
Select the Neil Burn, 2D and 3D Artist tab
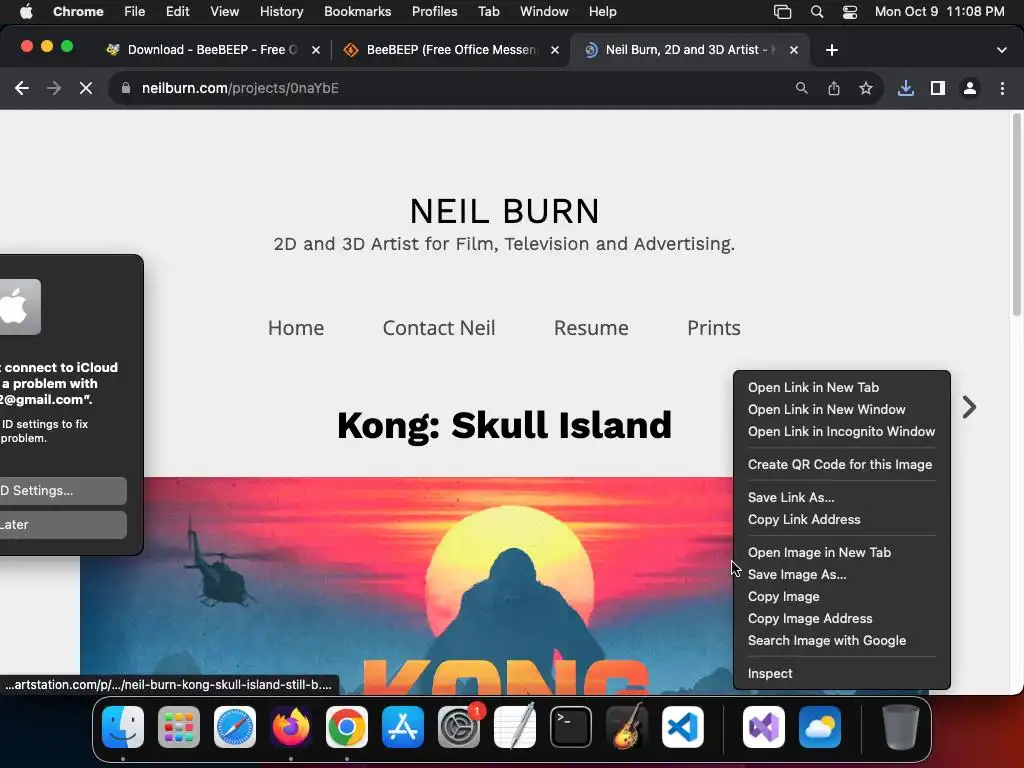(689, 50)
